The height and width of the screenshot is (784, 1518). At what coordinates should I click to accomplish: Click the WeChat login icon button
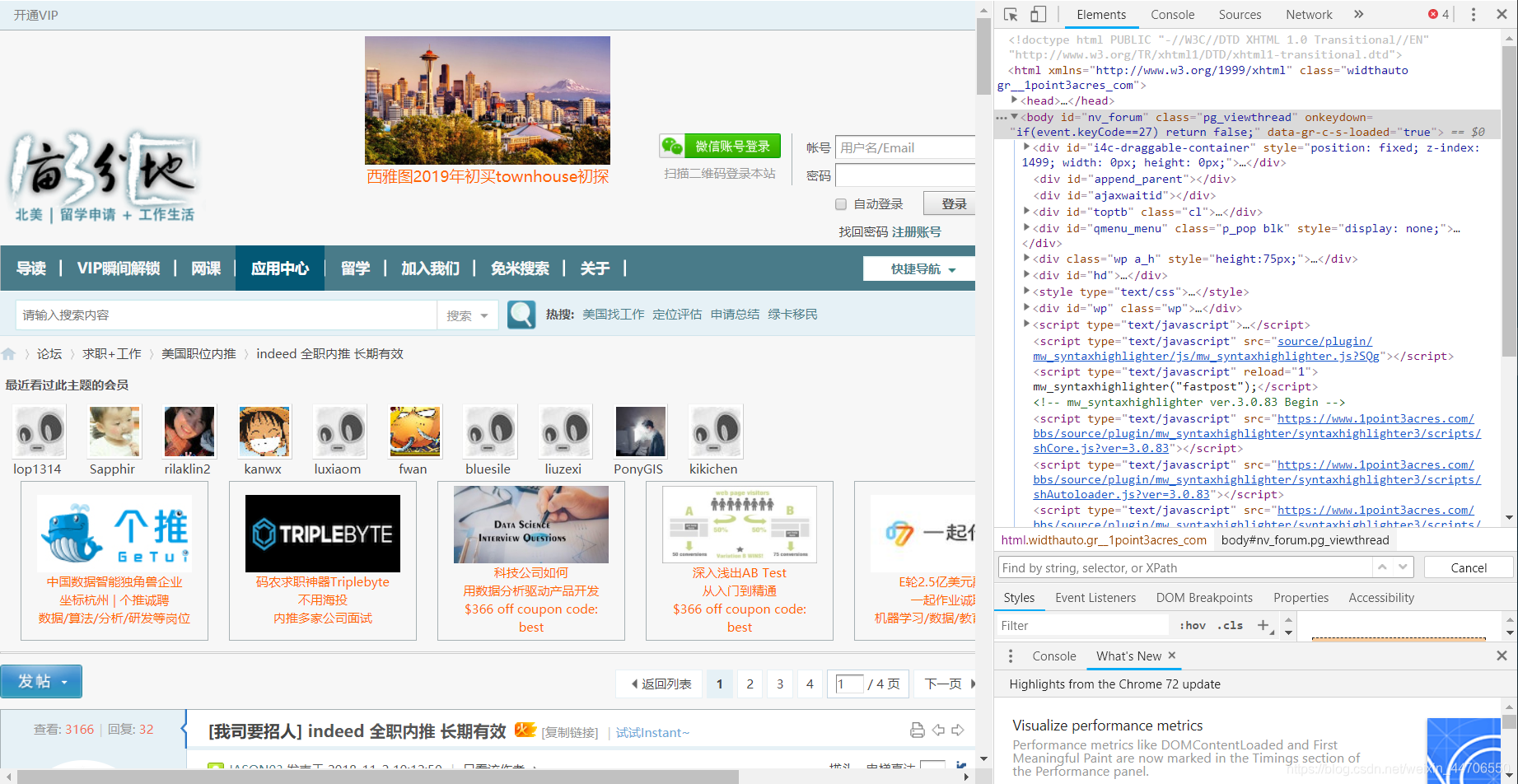721,147
